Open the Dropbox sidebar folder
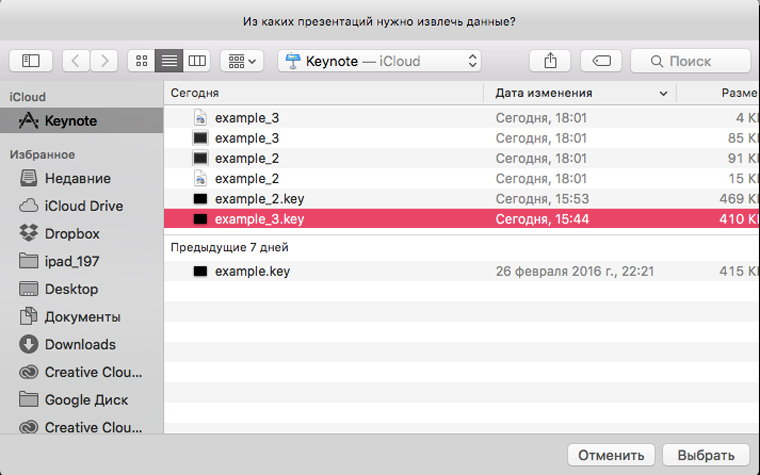760x475 pixels. tap(72, 233)
